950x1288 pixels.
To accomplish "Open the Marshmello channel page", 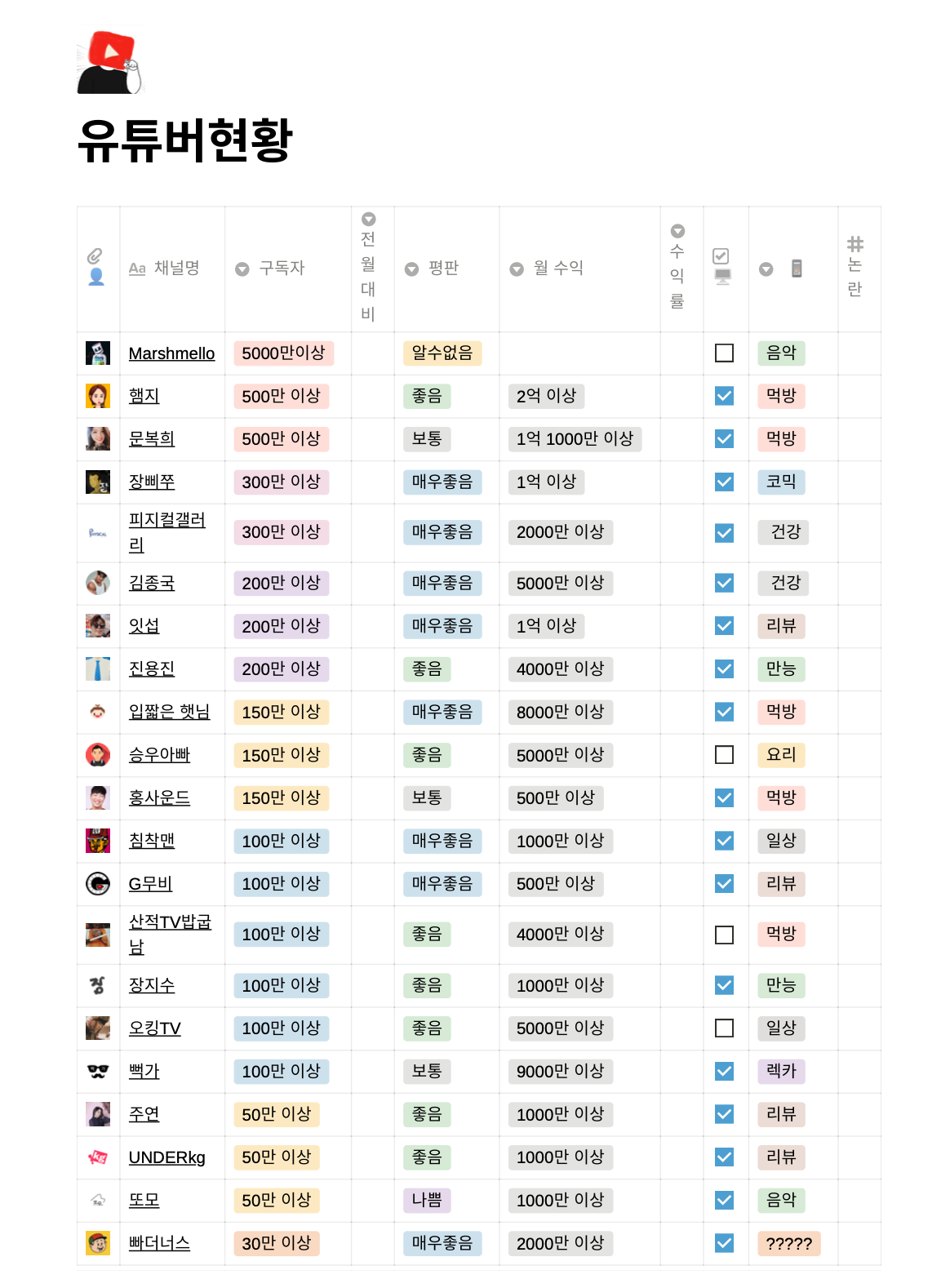I will [x=171, y=353].
